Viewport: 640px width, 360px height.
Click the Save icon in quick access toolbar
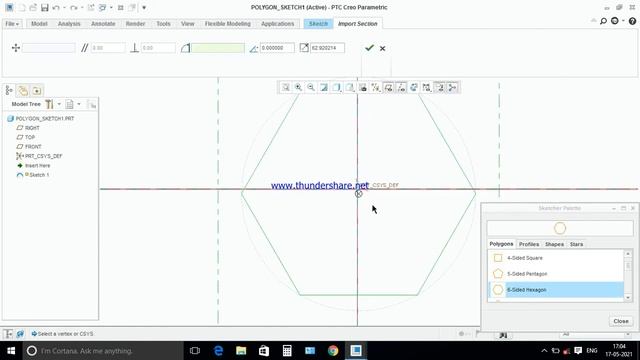44,7
